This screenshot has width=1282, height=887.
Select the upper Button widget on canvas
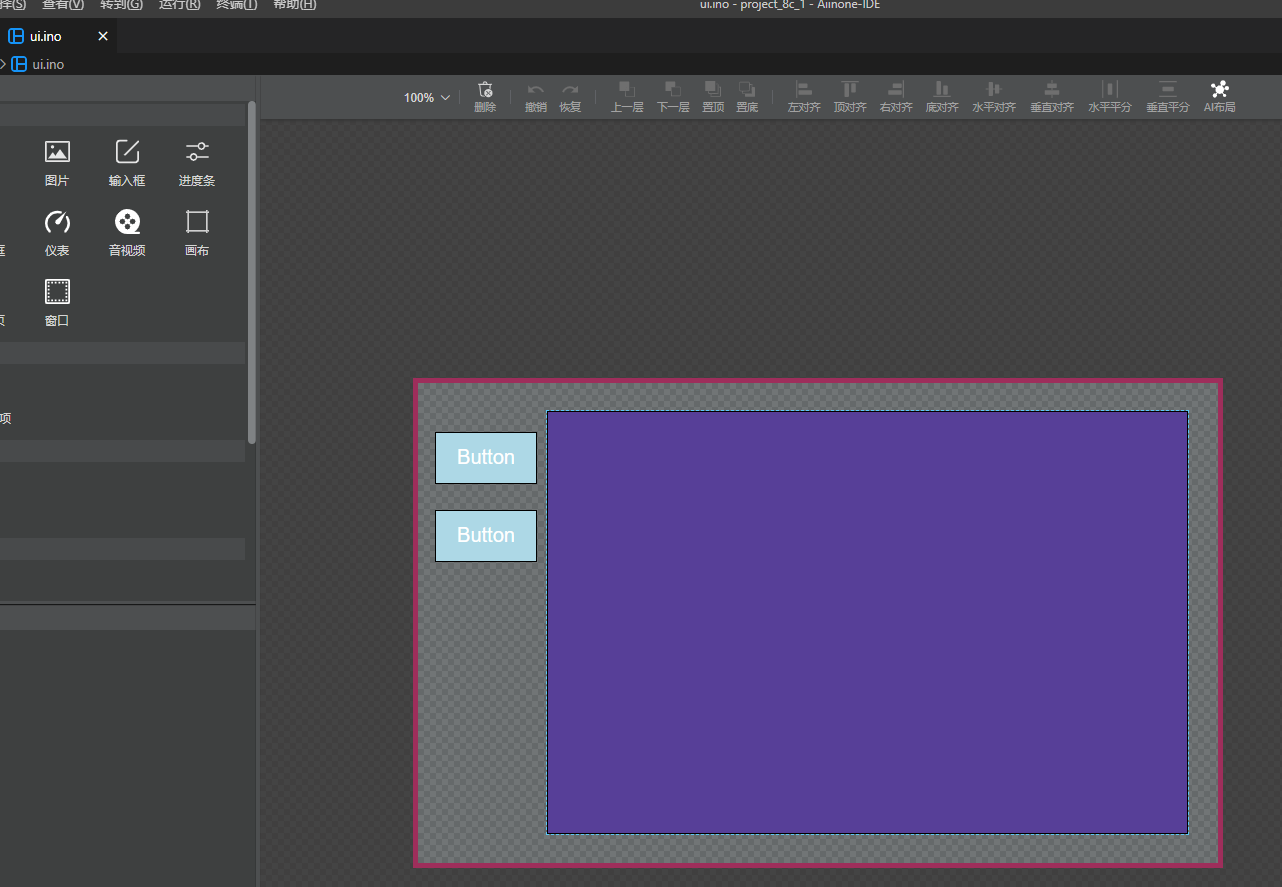click(486, 458)
